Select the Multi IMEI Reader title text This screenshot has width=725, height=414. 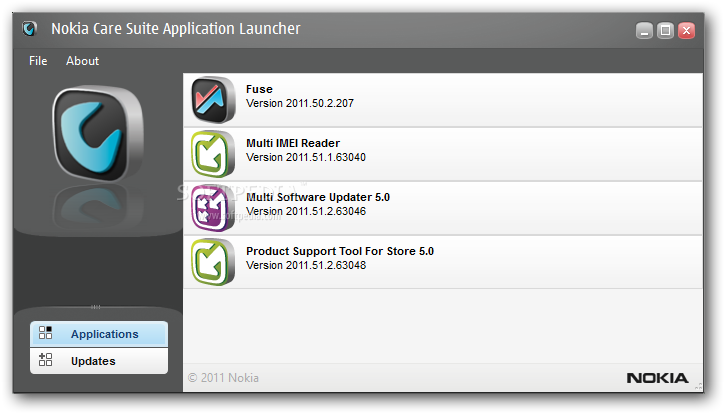pyautogui.click(x=293, y=143)
